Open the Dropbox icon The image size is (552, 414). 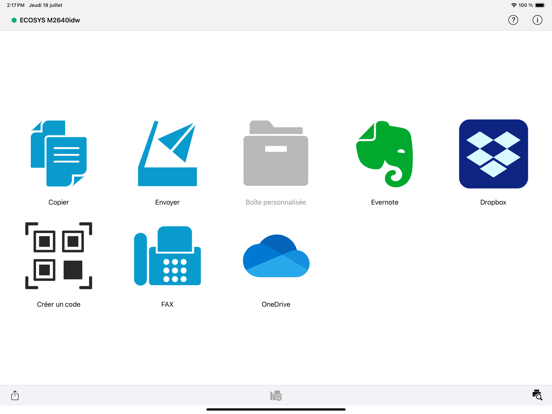(493, 154)
